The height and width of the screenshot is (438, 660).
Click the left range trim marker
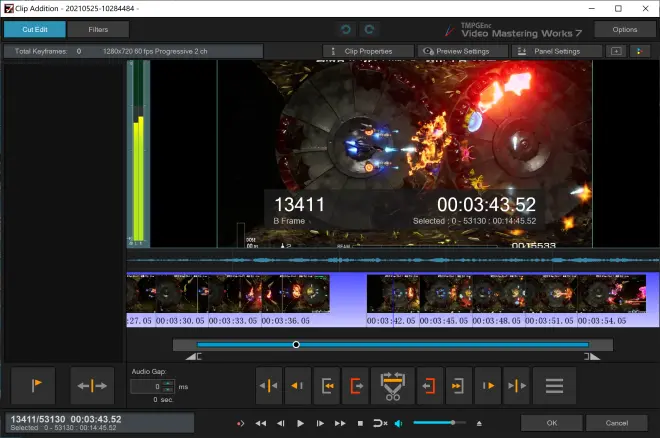tap(194, 357)
